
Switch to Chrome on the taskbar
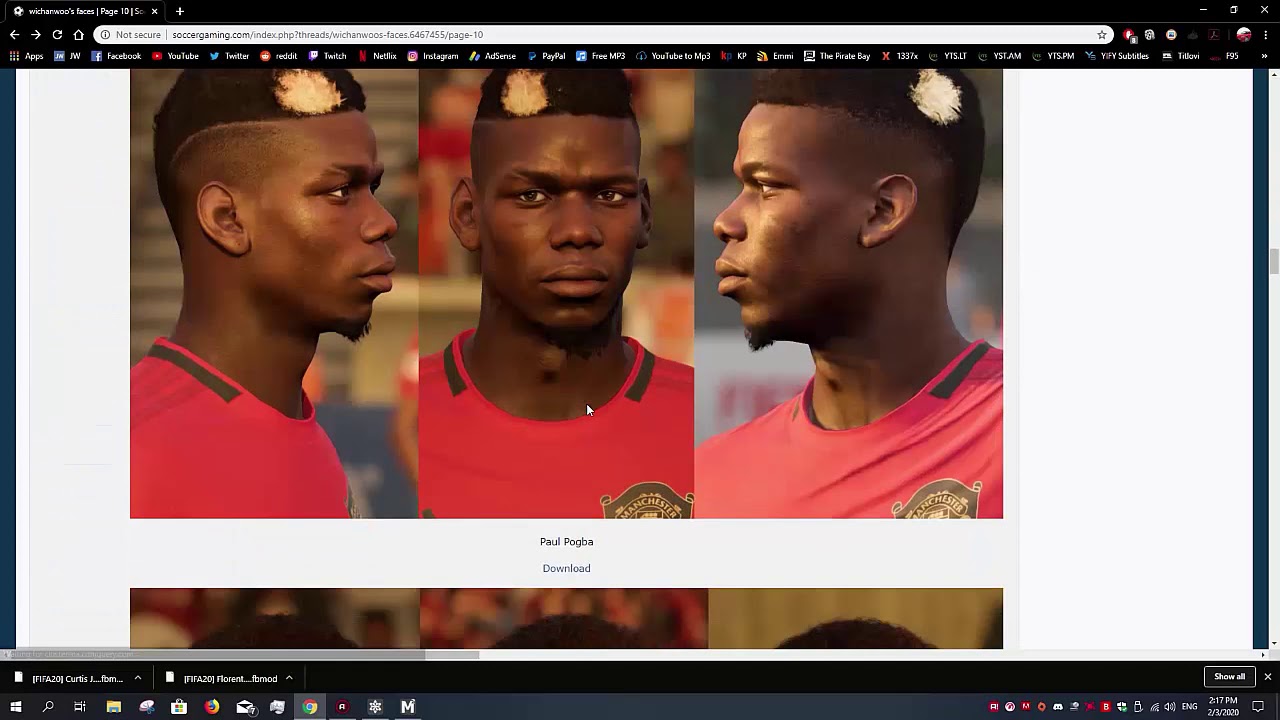click(x=310, y=707)
